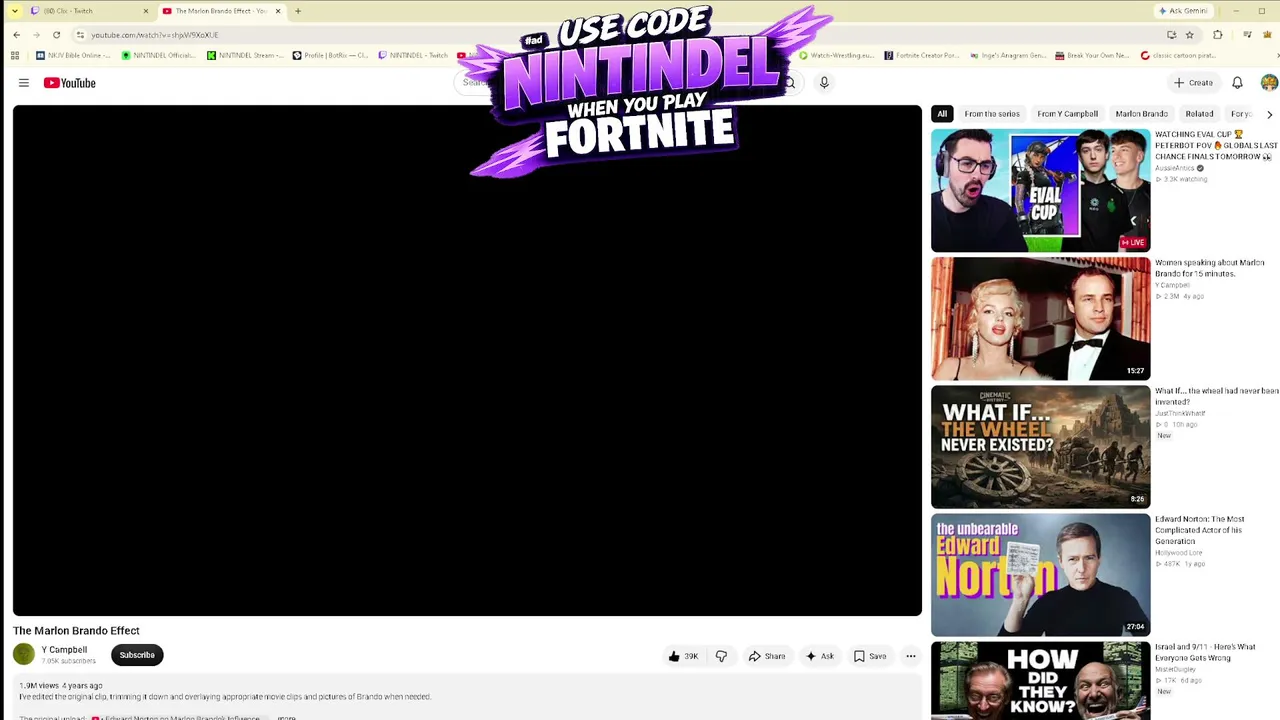Open the crown profile icon in toolbar
The image size is (1280, 720).
tap(1267, 35)
